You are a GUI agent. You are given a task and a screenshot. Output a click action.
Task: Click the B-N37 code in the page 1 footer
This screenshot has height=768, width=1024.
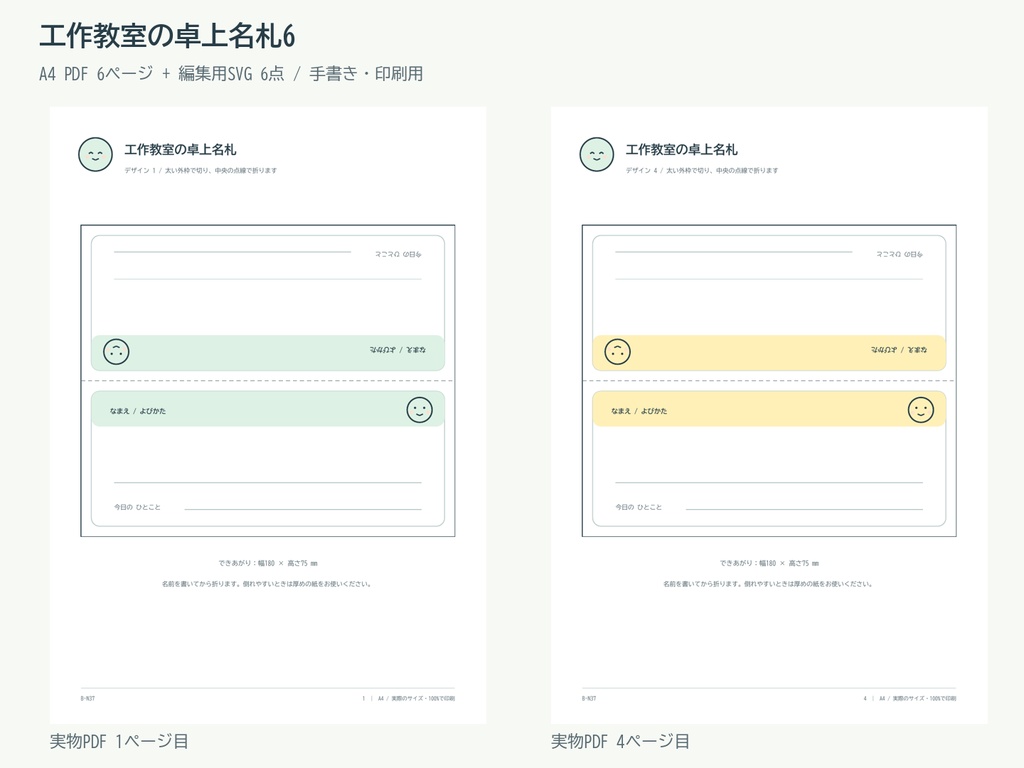point(88,698)
